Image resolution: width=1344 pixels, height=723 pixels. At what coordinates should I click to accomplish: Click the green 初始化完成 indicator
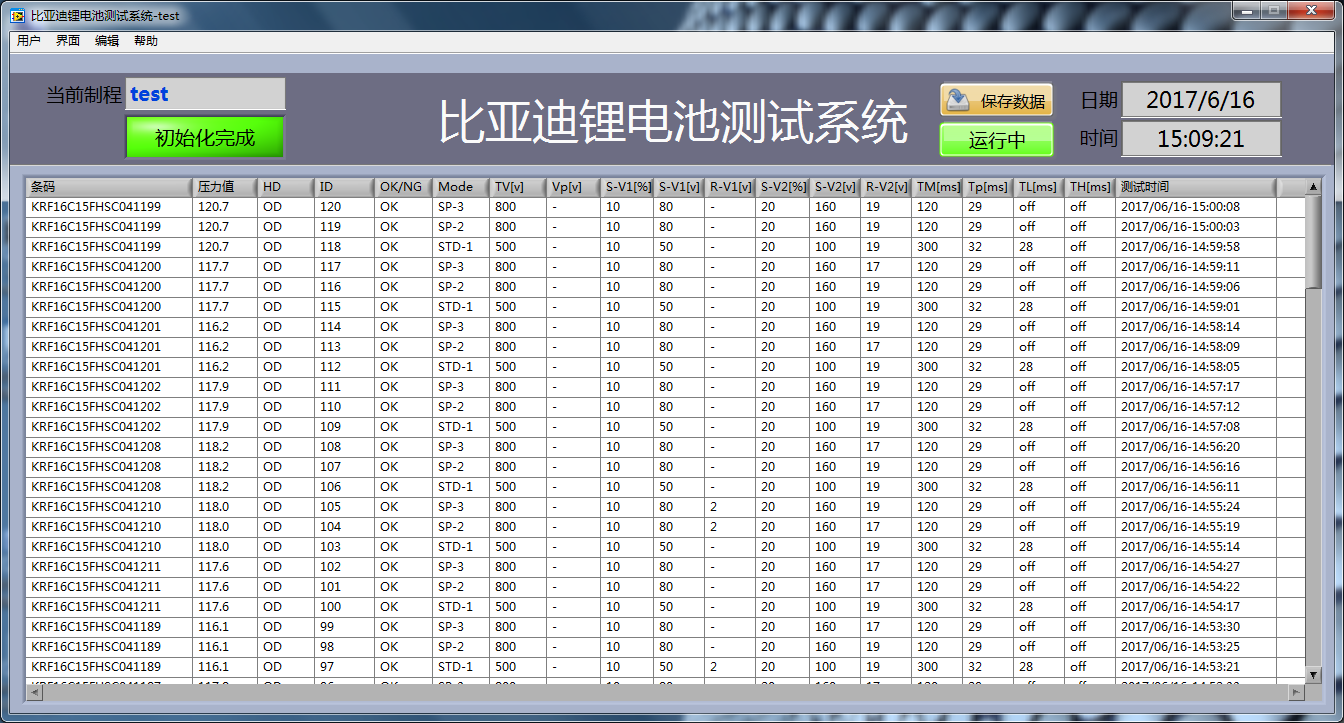point(205,138)
